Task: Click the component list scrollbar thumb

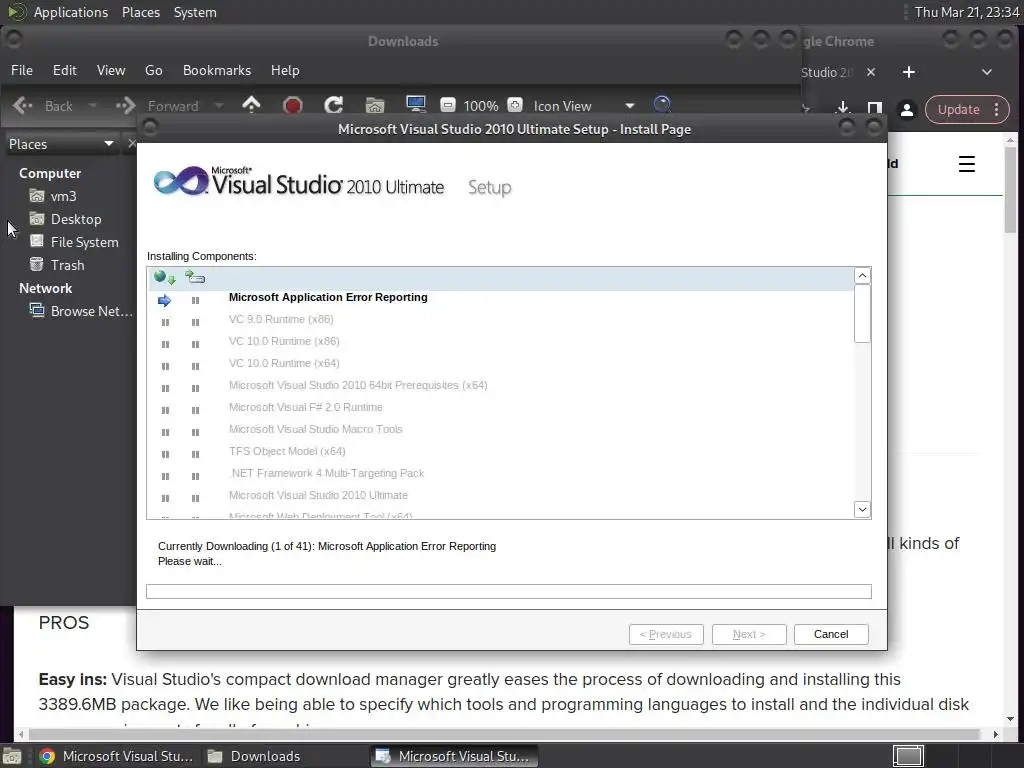Action: coord(862,313)
